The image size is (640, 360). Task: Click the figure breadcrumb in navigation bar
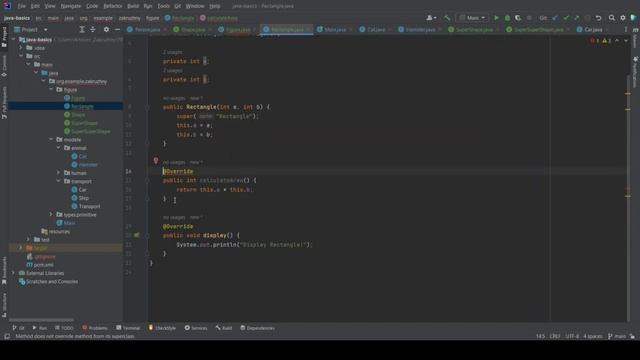pos(152,18)
